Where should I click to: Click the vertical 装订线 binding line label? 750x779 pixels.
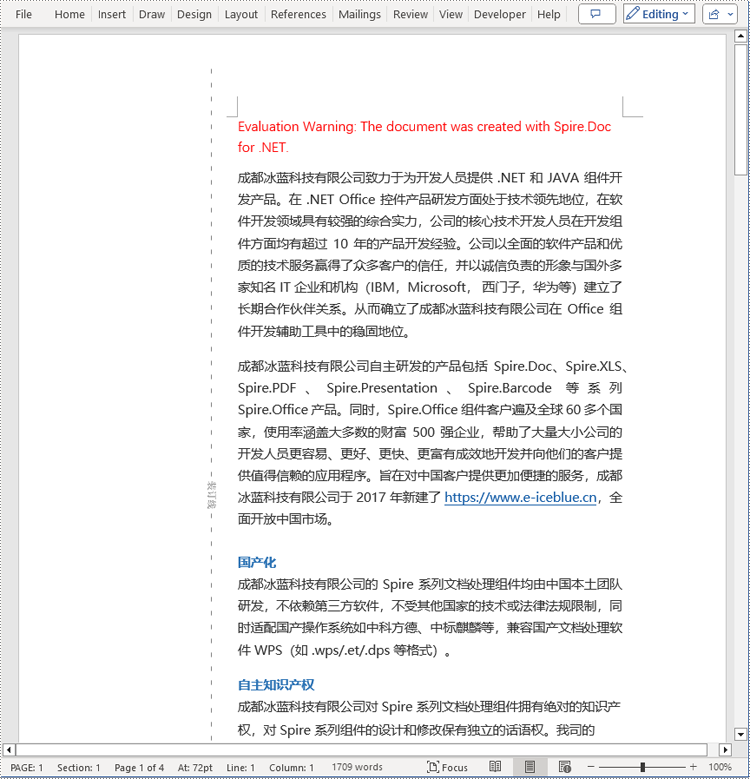click(211, 495)
